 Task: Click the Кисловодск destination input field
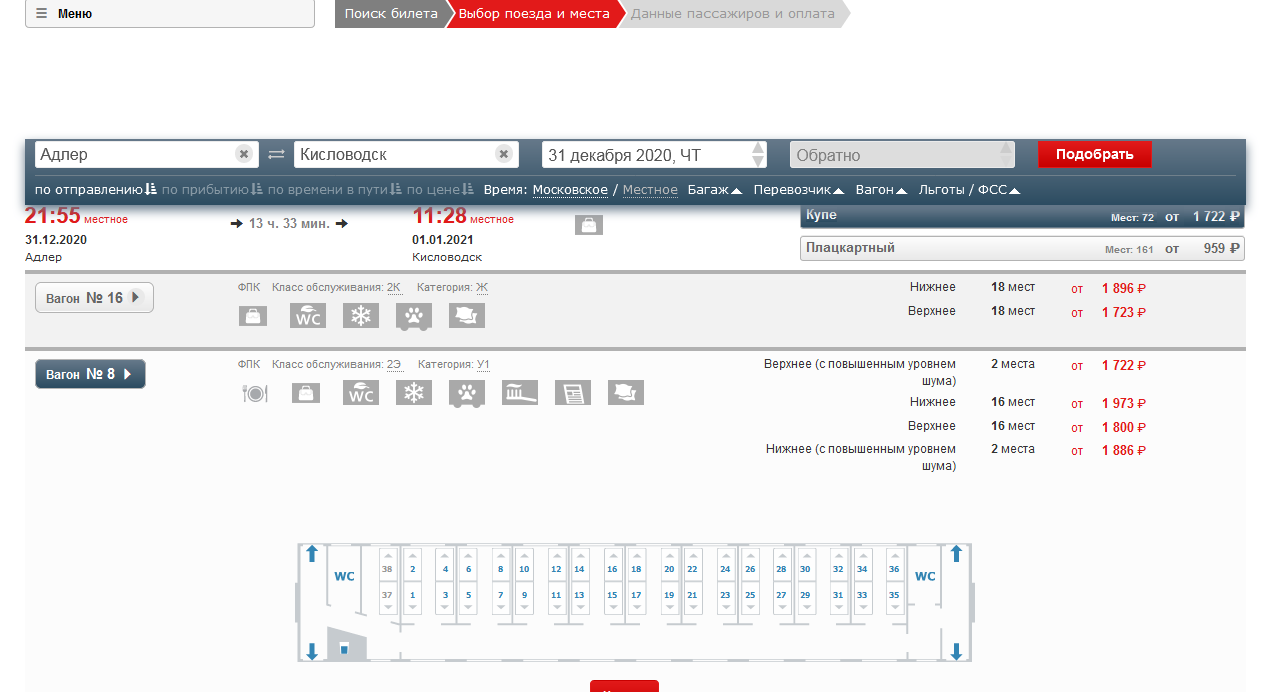pos(393,155)
